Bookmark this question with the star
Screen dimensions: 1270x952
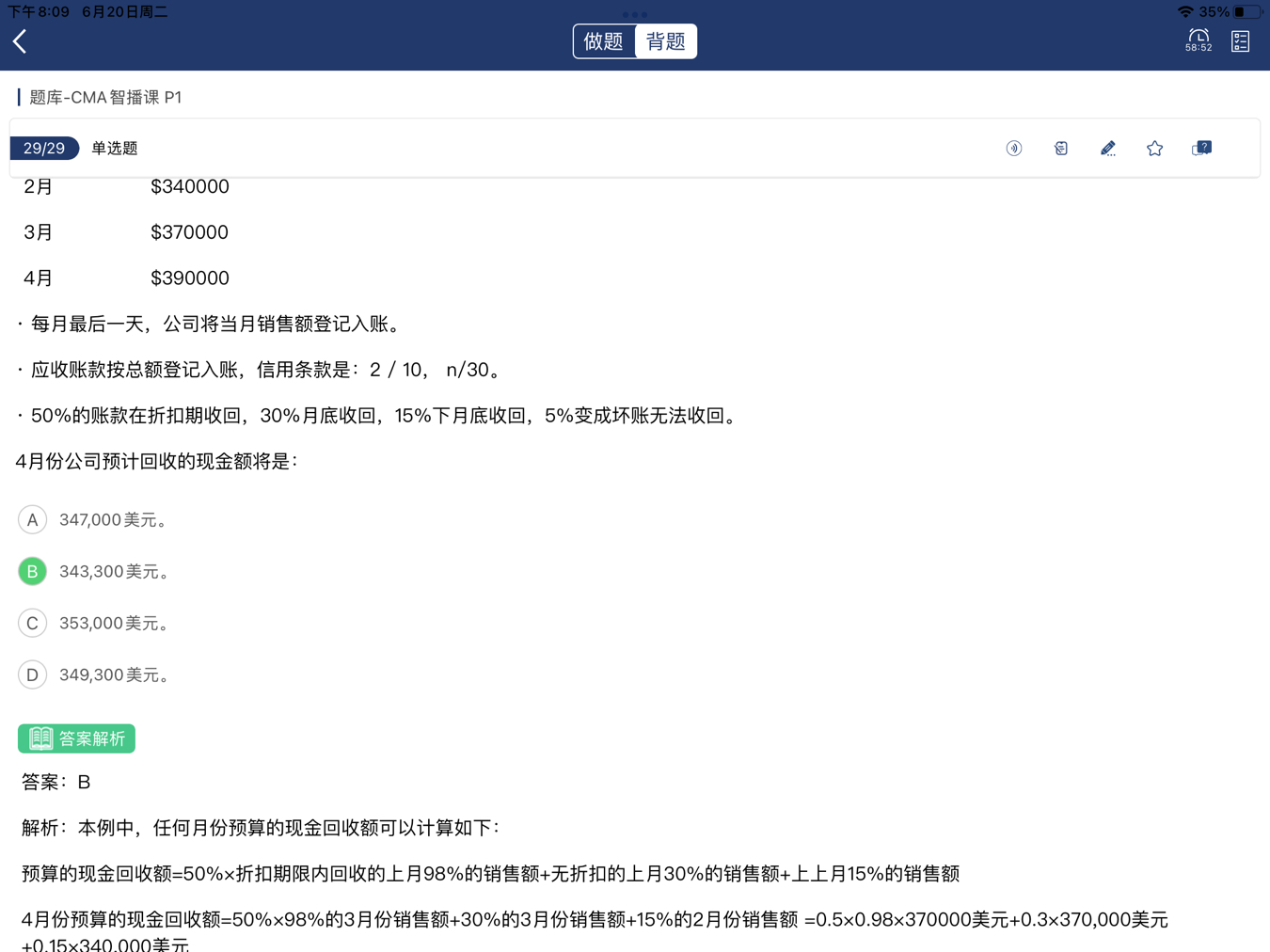click(x=1154, y=149)
